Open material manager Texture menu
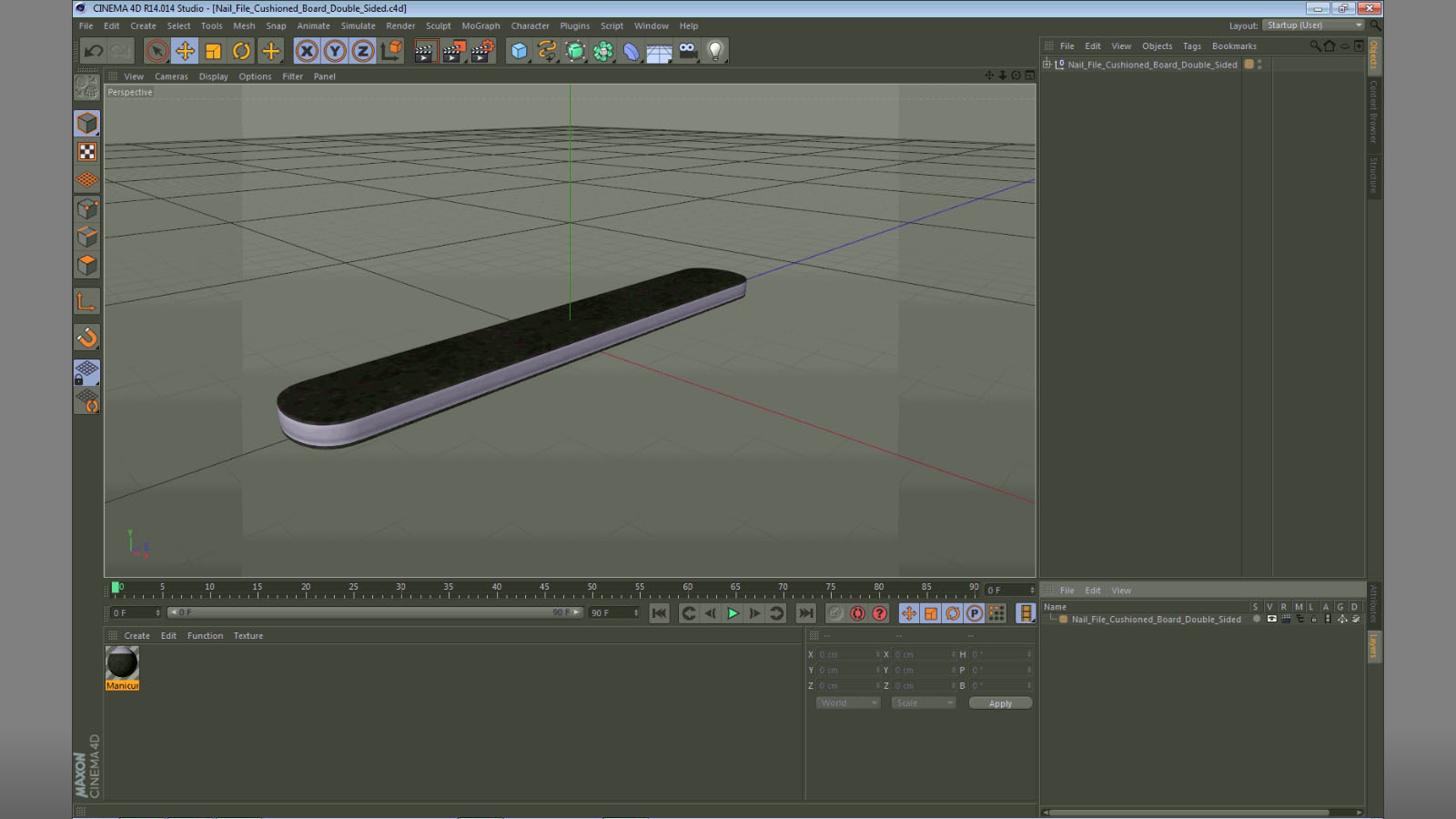This screenshot has width=1456, height=819. pos(248,636)
